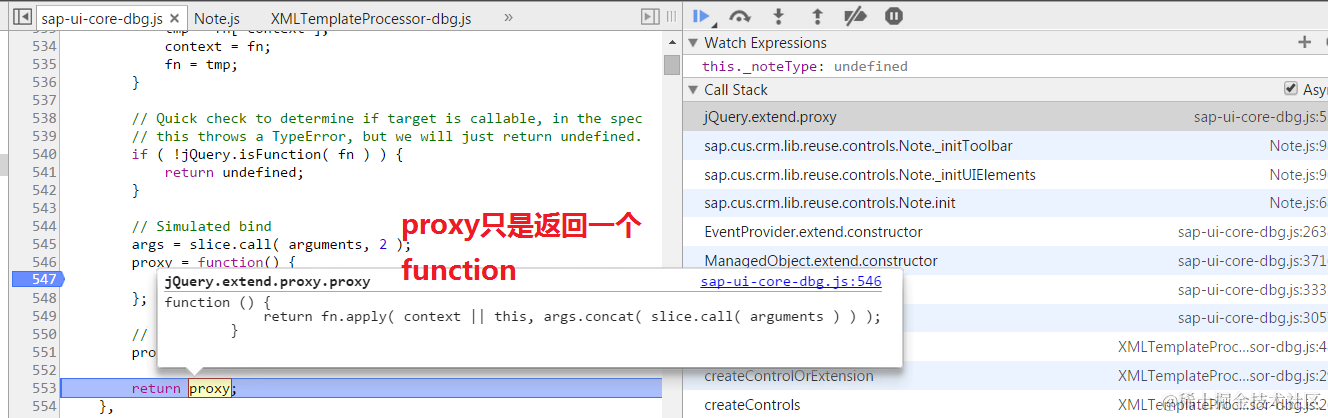The height and width of the screenshot is (418, 1328).
Task: Switch to the Note.js tab
Action: 217,19
